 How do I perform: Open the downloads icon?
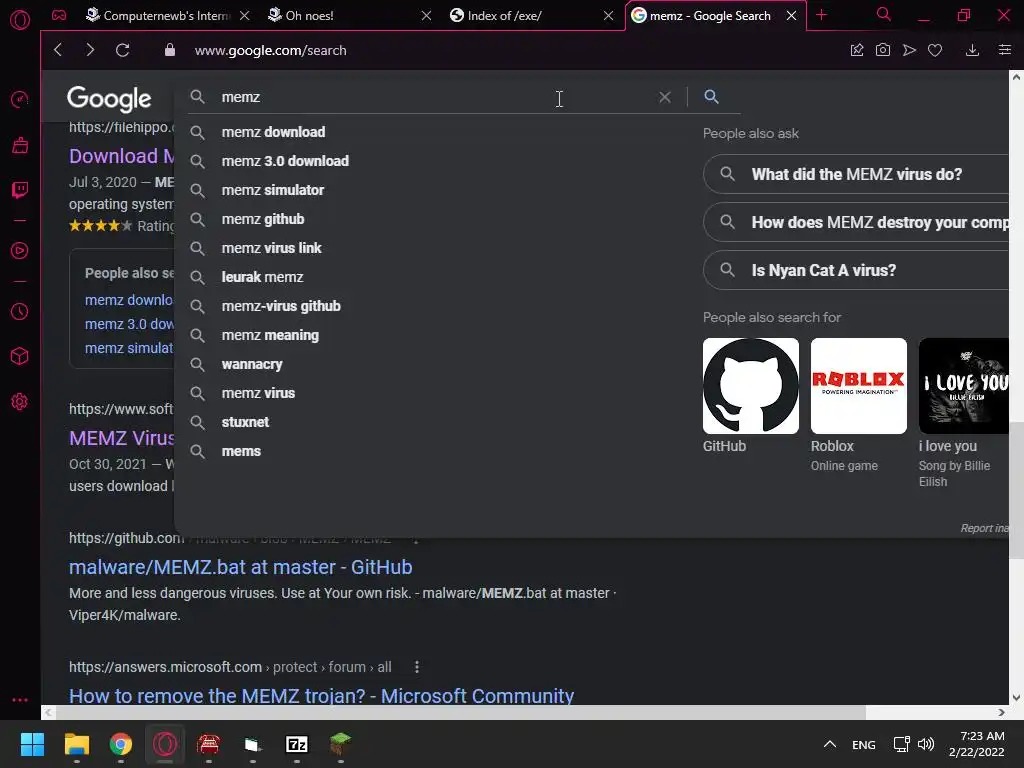(x=972, y=50)
